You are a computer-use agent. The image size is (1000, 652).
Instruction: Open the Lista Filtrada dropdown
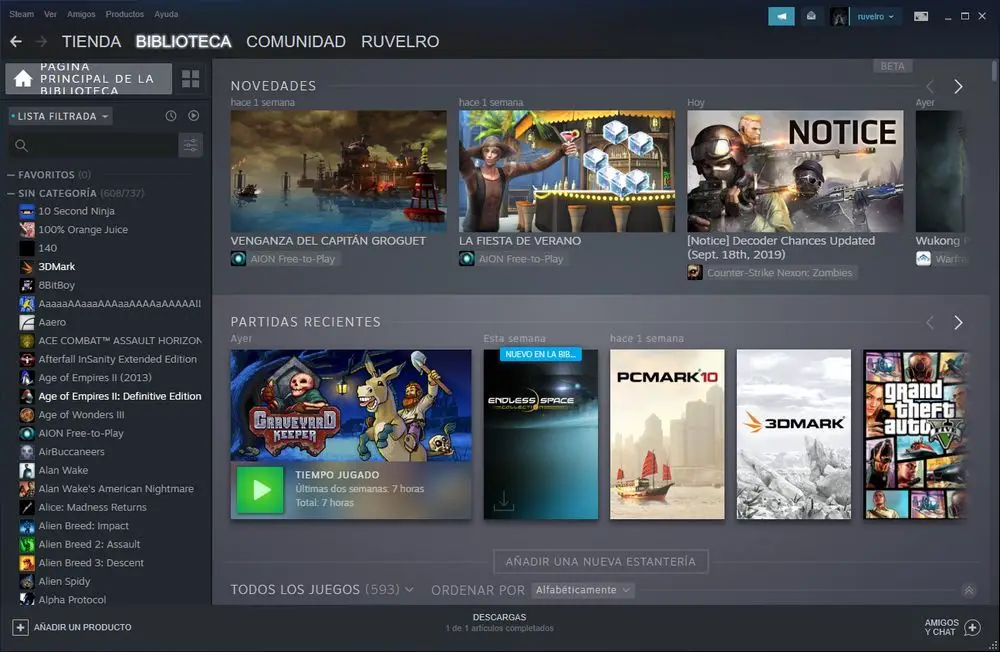pos(61,116)
